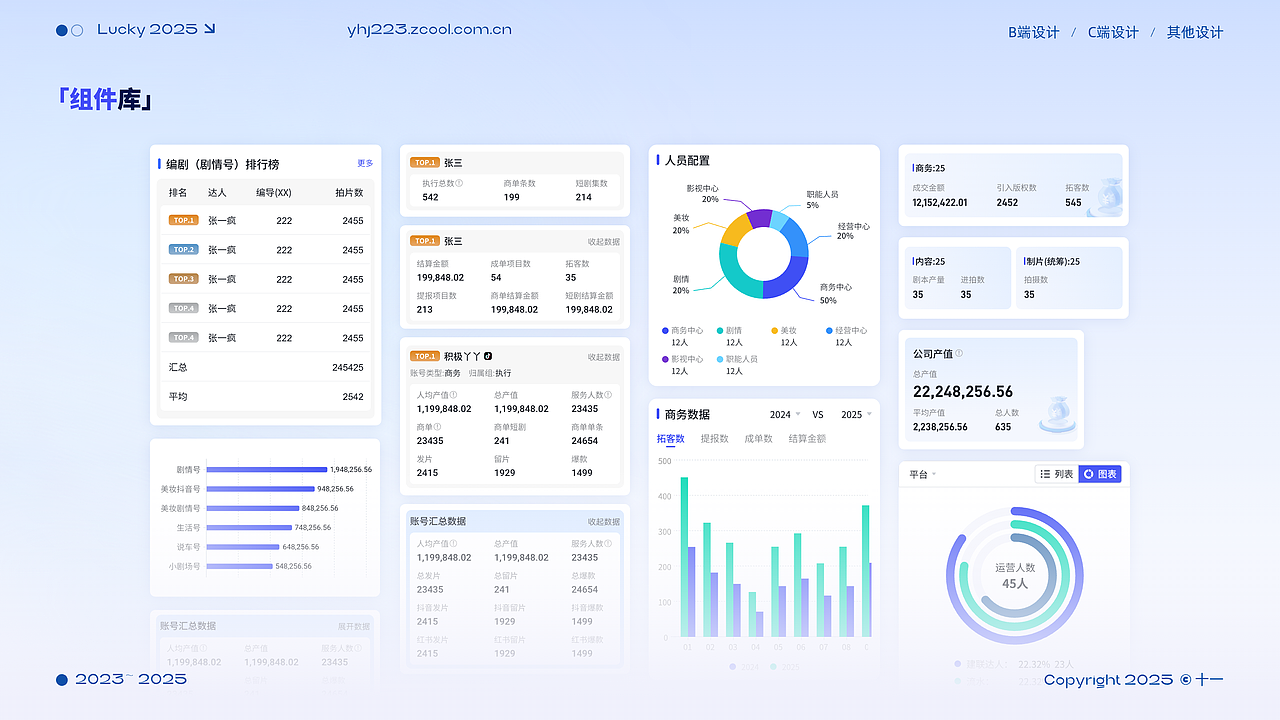Image resolution: width=1280 pixels, height=720 pixels.
Task: Click the 汇总 row value 245425
Action: [348, 368]
